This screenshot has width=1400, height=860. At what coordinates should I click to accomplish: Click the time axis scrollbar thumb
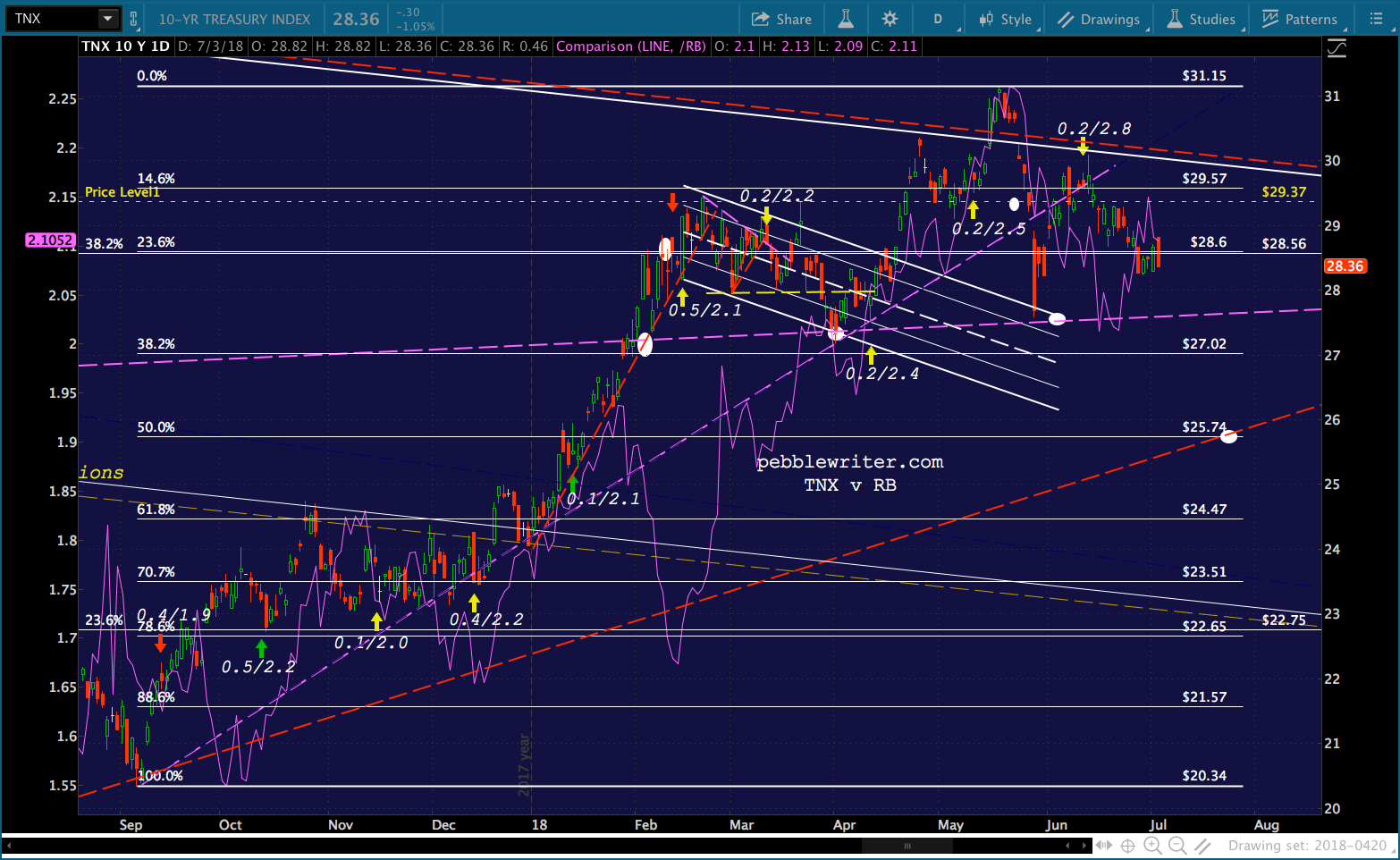coord(907,846)
